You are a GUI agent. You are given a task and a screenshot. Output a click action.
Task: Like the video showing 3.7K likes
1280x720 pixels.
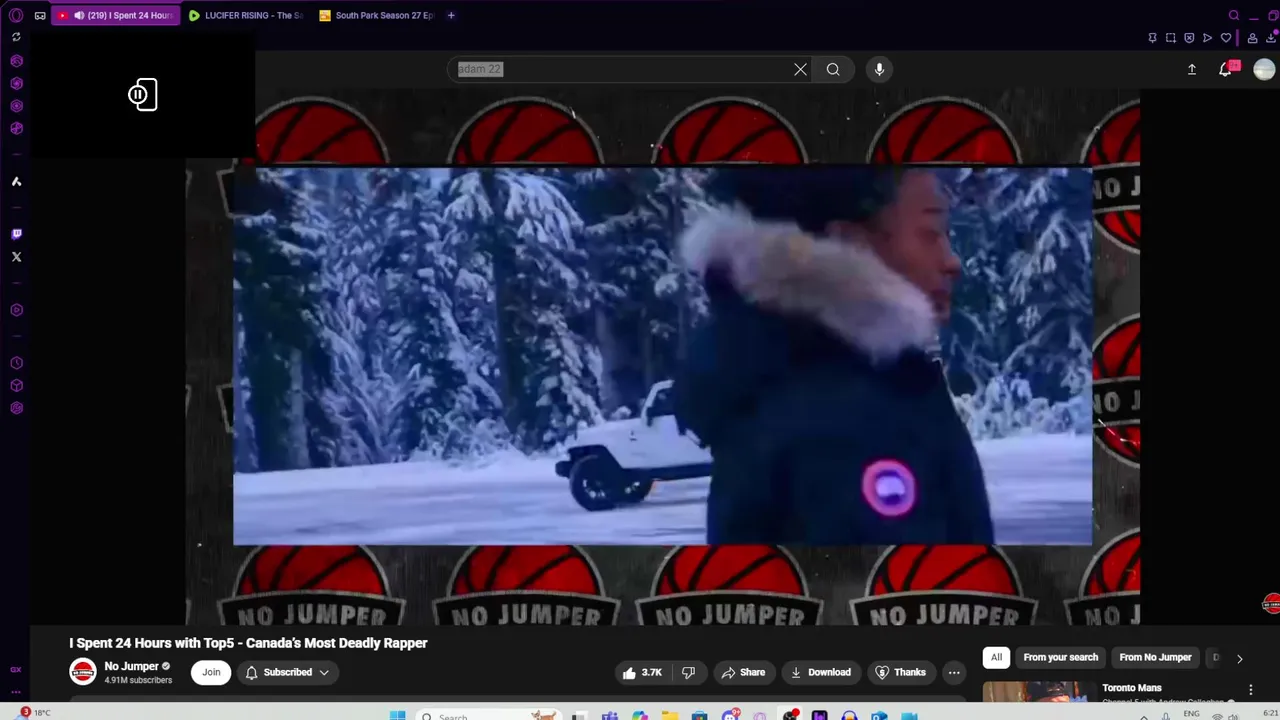click(x=642, y=672)
